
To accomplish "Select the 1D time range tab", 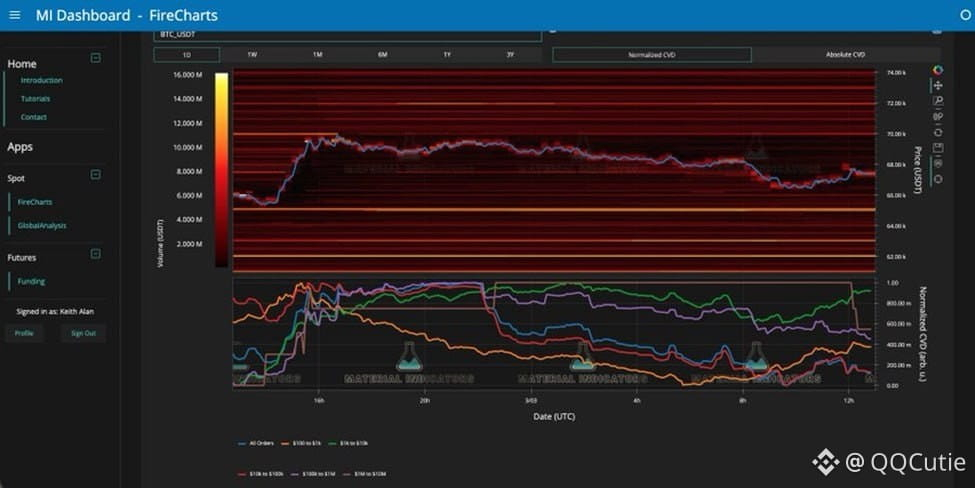I will point(187,55).
